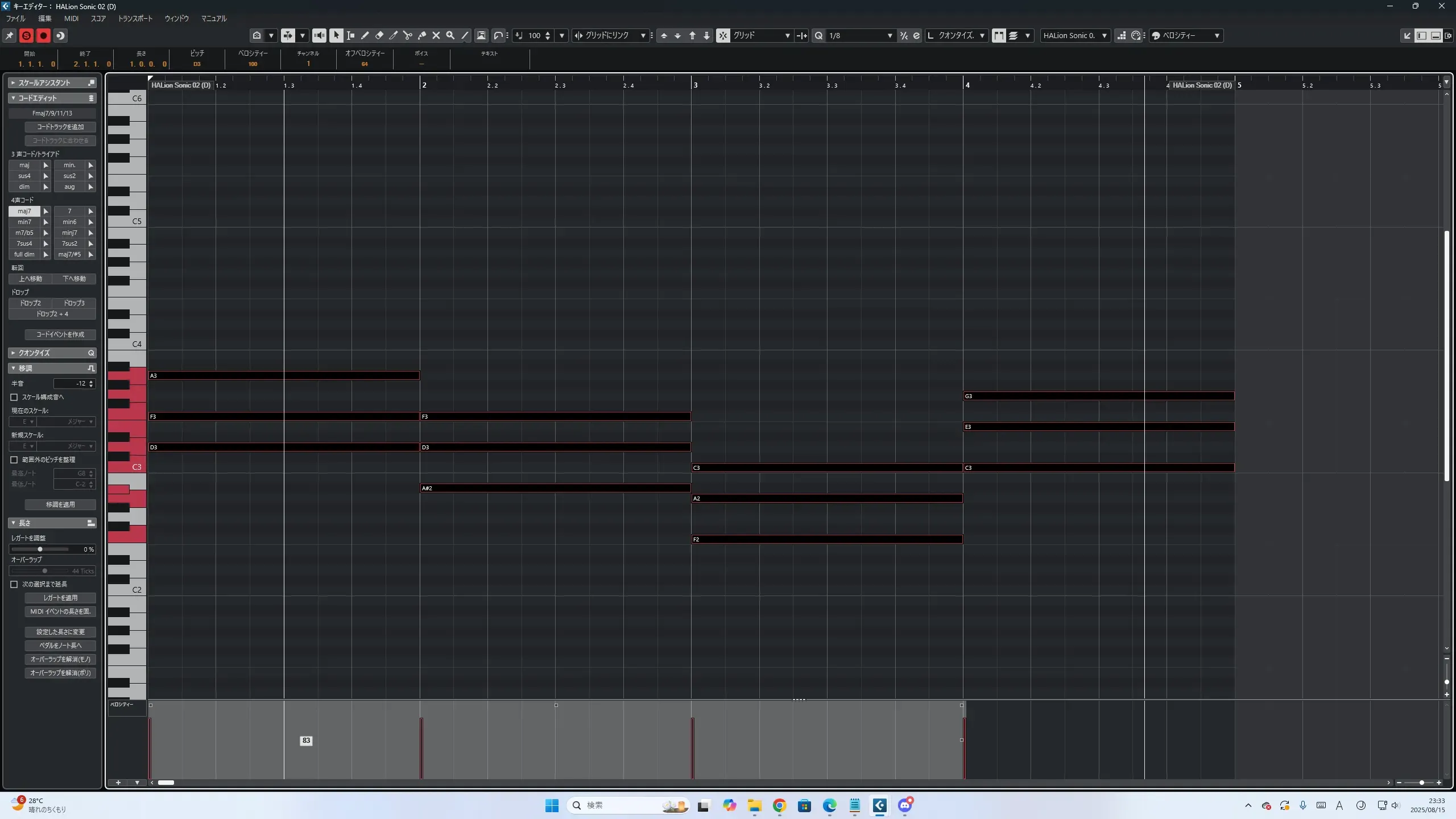Check 範囲外のピッチを整理 option
Viewport: 1456px width, 819px height.
pyautogui.click(x=14, y=460)
